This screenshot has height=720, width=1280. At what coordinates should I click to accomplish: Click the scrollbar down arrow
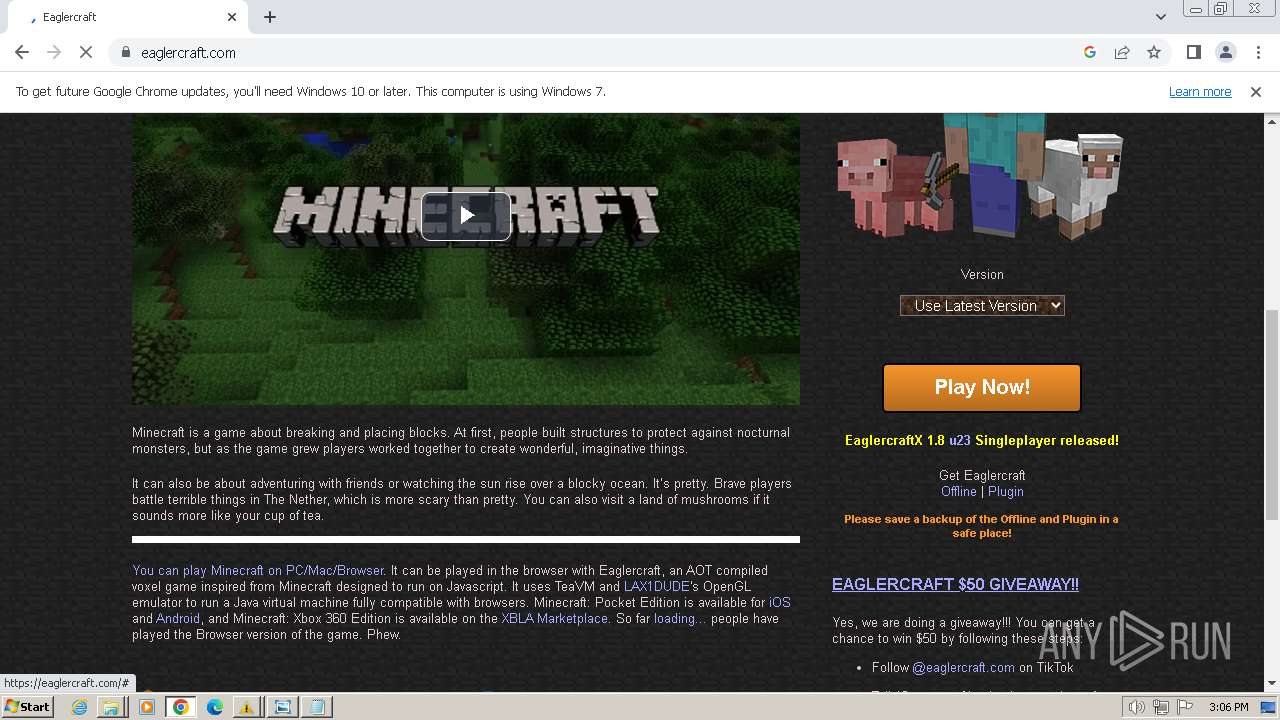[x=1272, y=683]
